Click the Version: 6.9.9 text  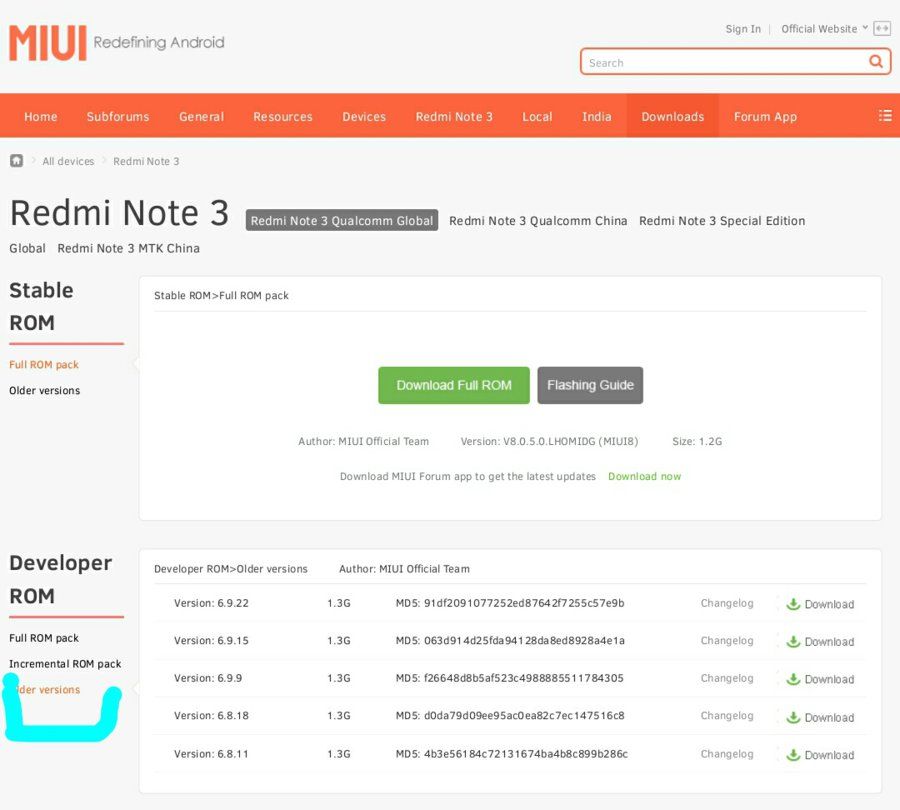coord(208,678)
